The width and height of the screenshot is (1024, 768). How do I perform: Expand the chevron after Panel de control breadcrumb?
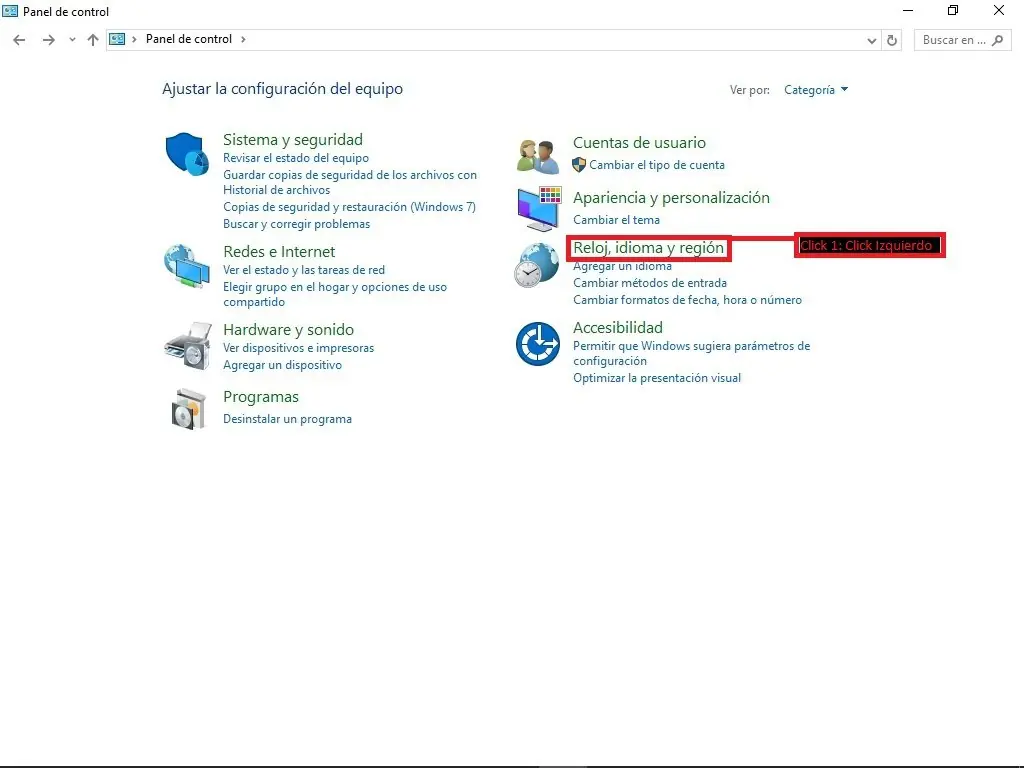click(243, 39)
